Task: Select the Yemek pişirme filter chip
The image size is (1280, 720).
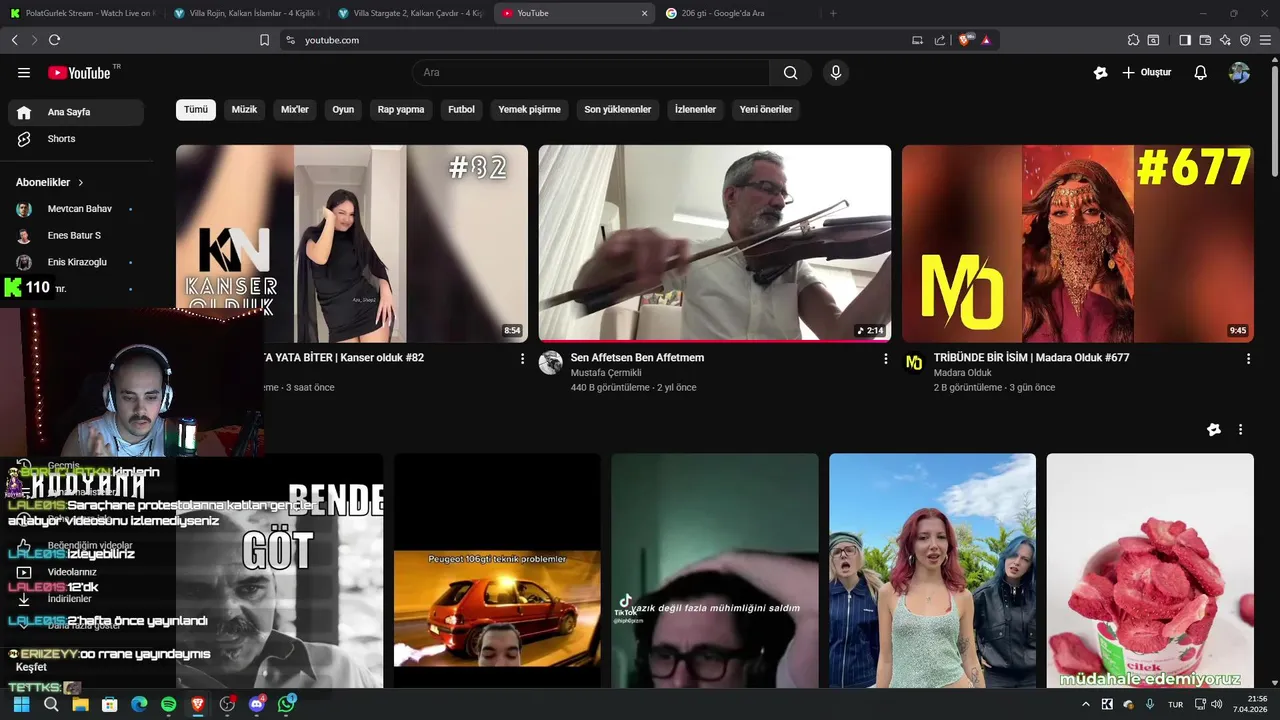Action: click(x=529, y=109)
